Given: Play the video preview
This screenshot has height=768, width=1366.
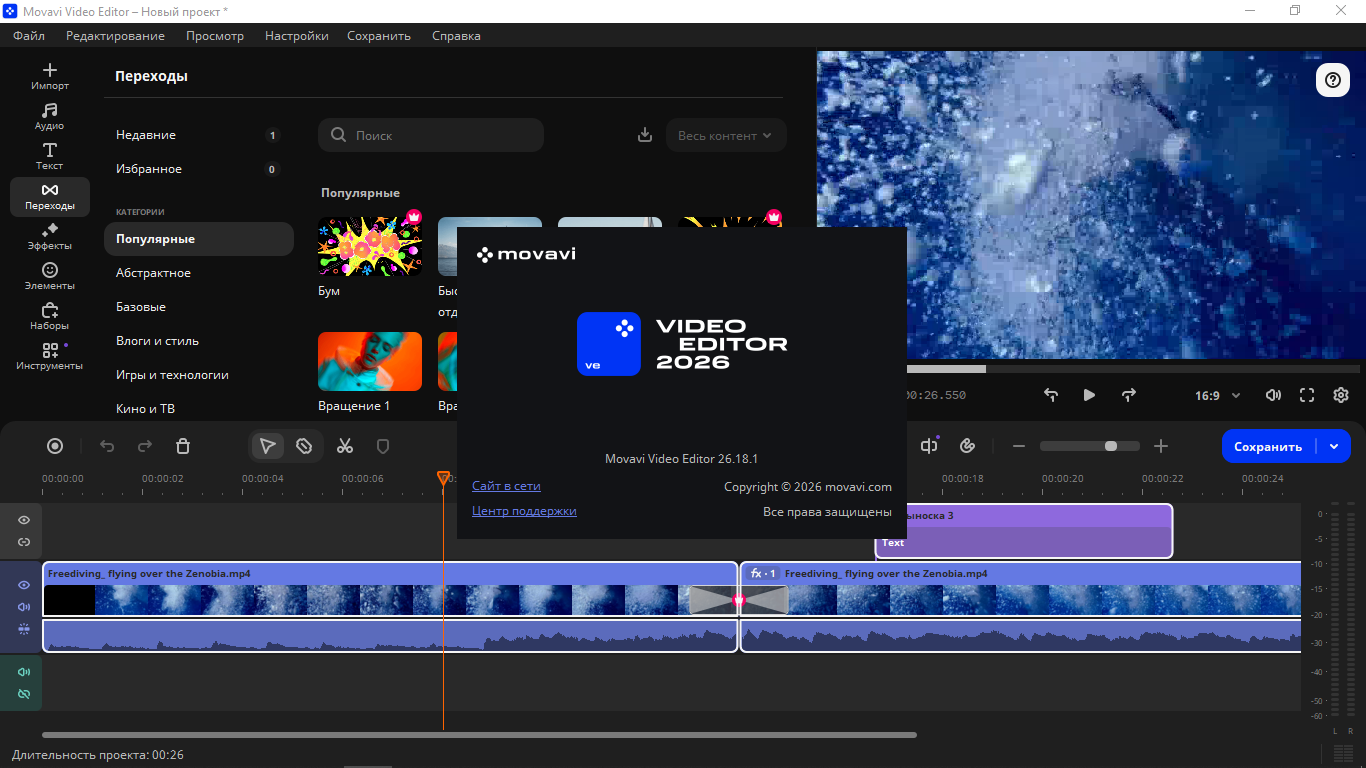Looking at the screenshot, I should (1089, 395).
